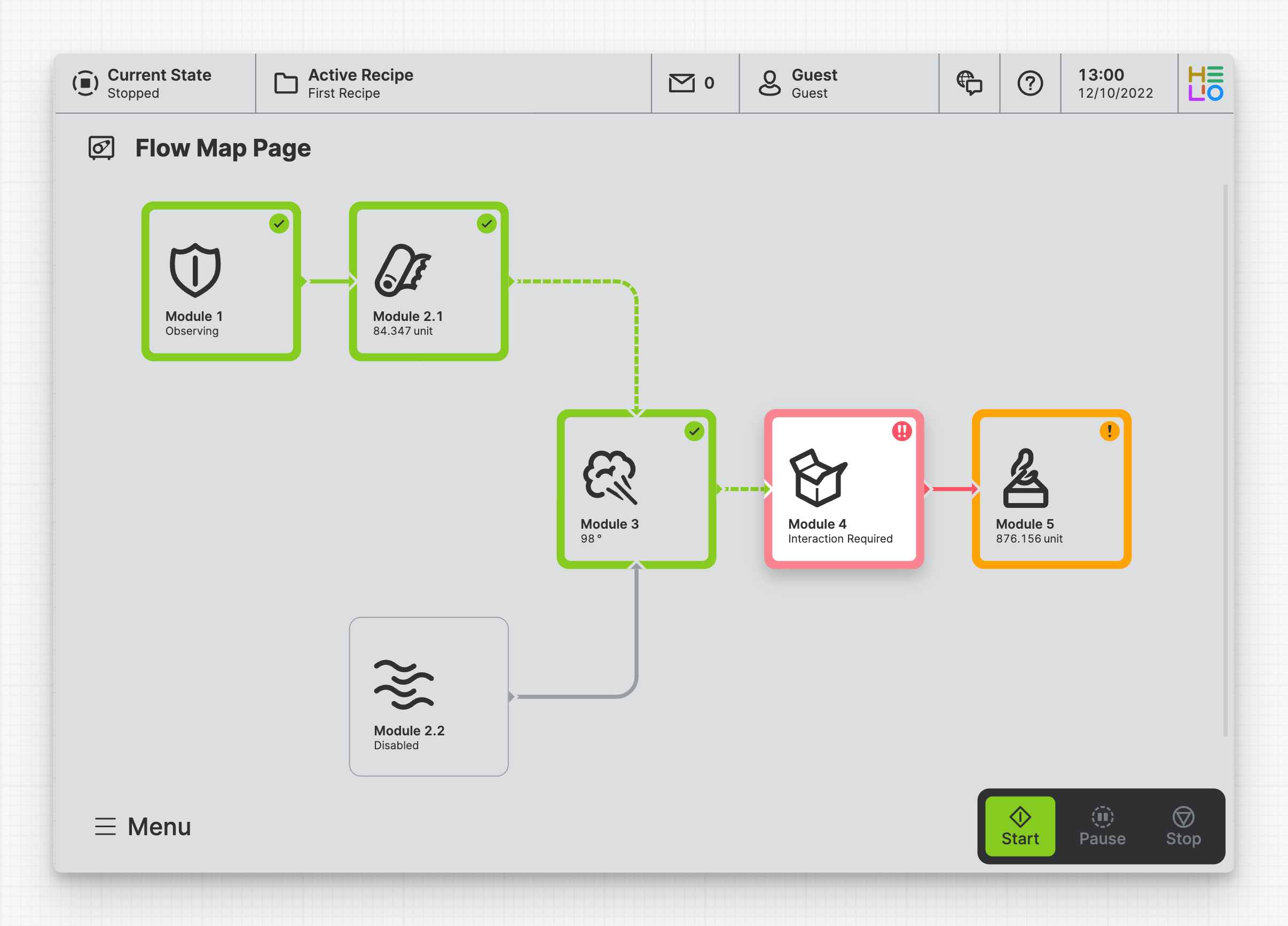Open the language globe chat icon
This screenshot has width=1288, height=926.
pos(969,83)
